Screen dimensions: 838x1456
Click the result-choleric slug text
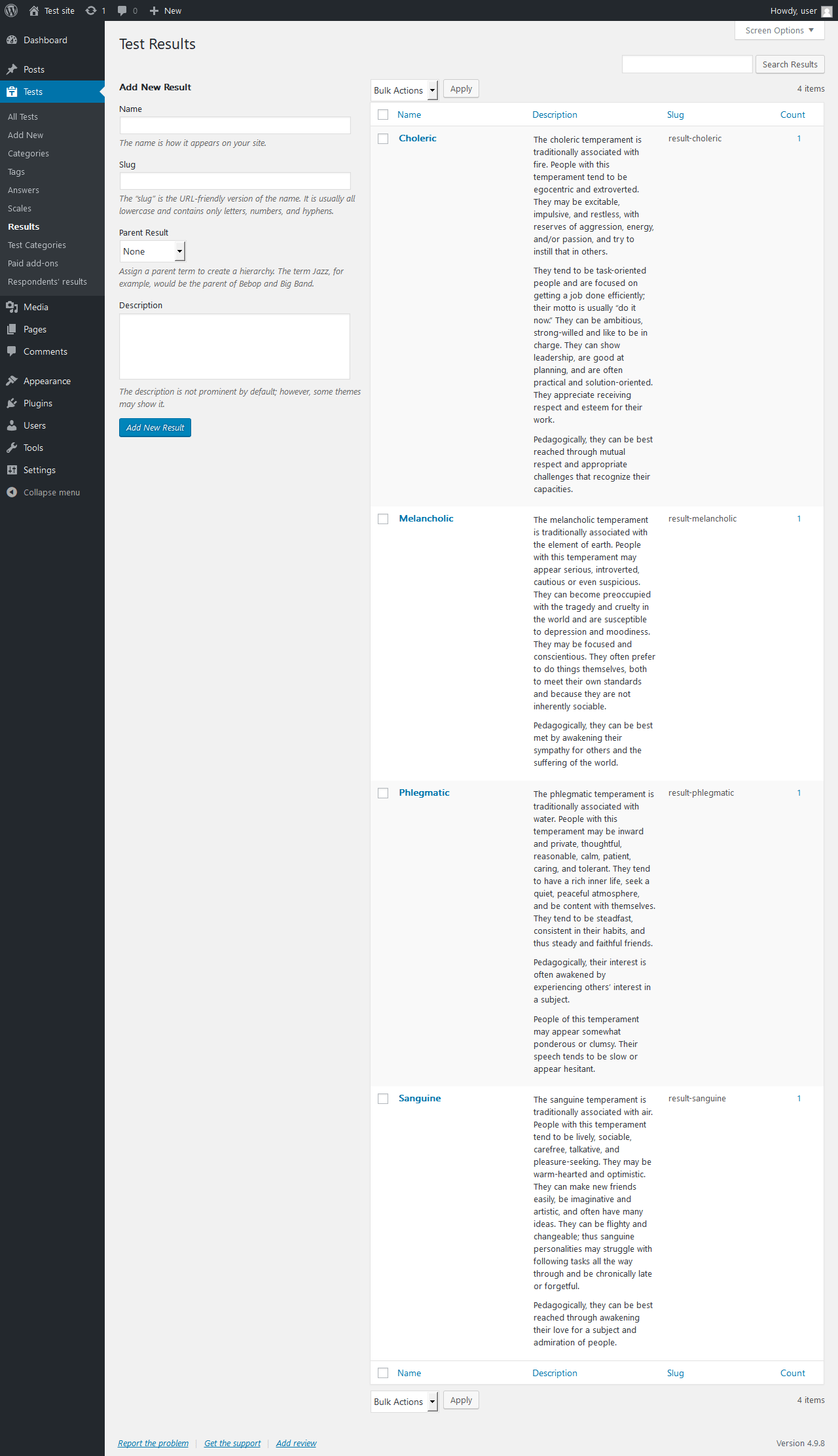695,138
